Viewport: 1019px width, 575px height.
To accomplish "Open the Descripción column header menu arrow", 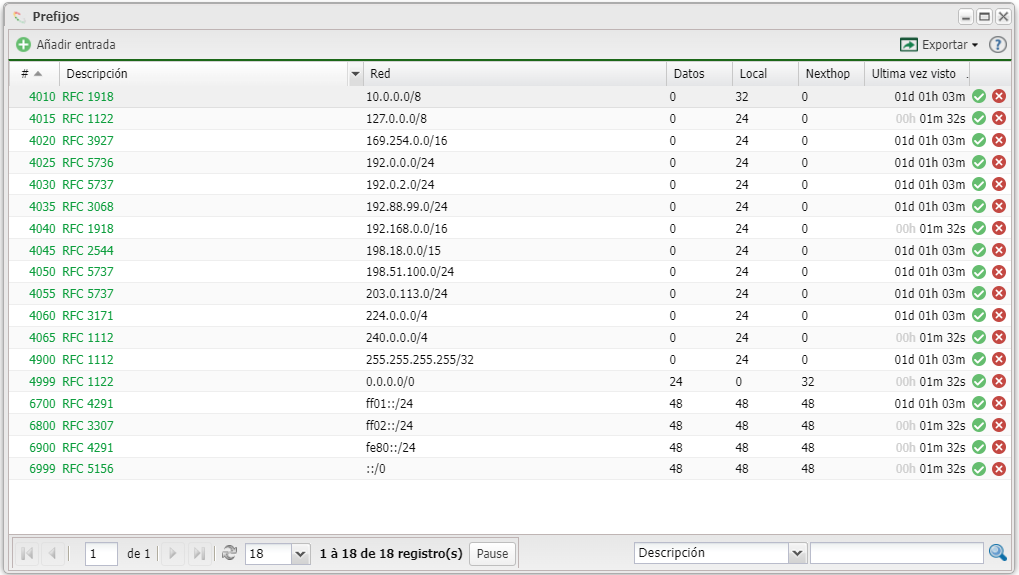I will click(355, 74).
